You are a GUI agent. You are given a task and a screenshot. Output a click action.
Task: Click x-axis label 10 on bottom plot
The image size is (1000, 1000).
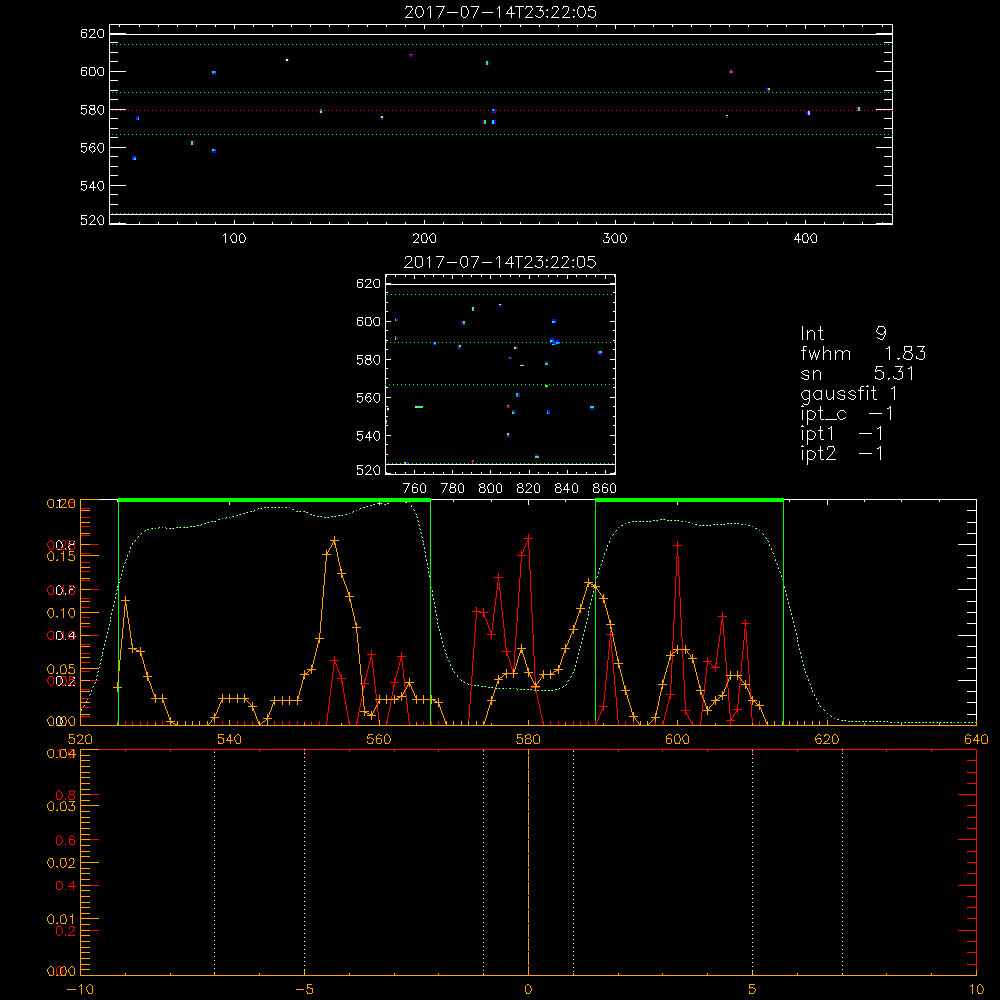976,989
